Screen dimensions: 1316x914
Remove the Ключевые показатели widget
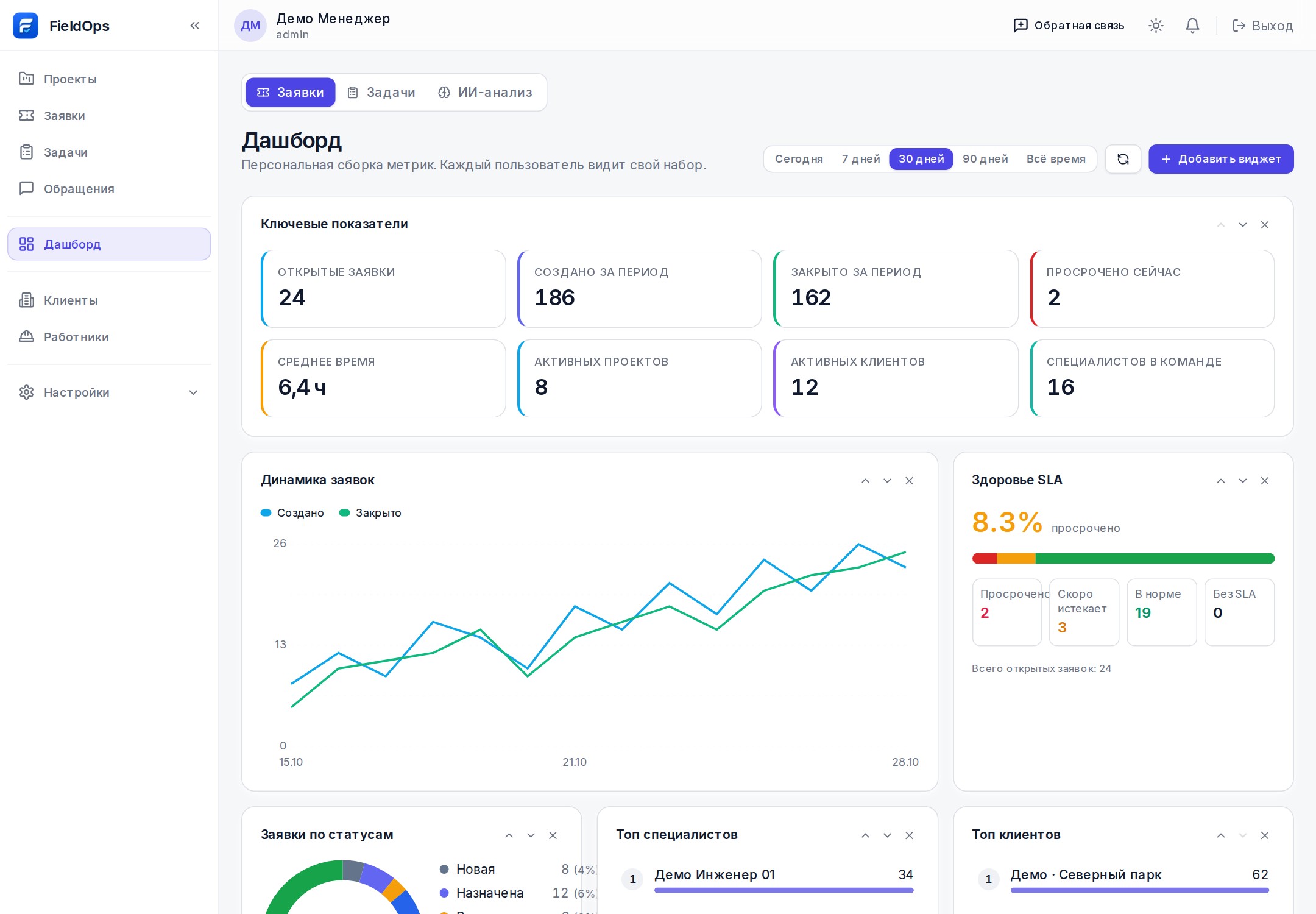[1265, 225]
